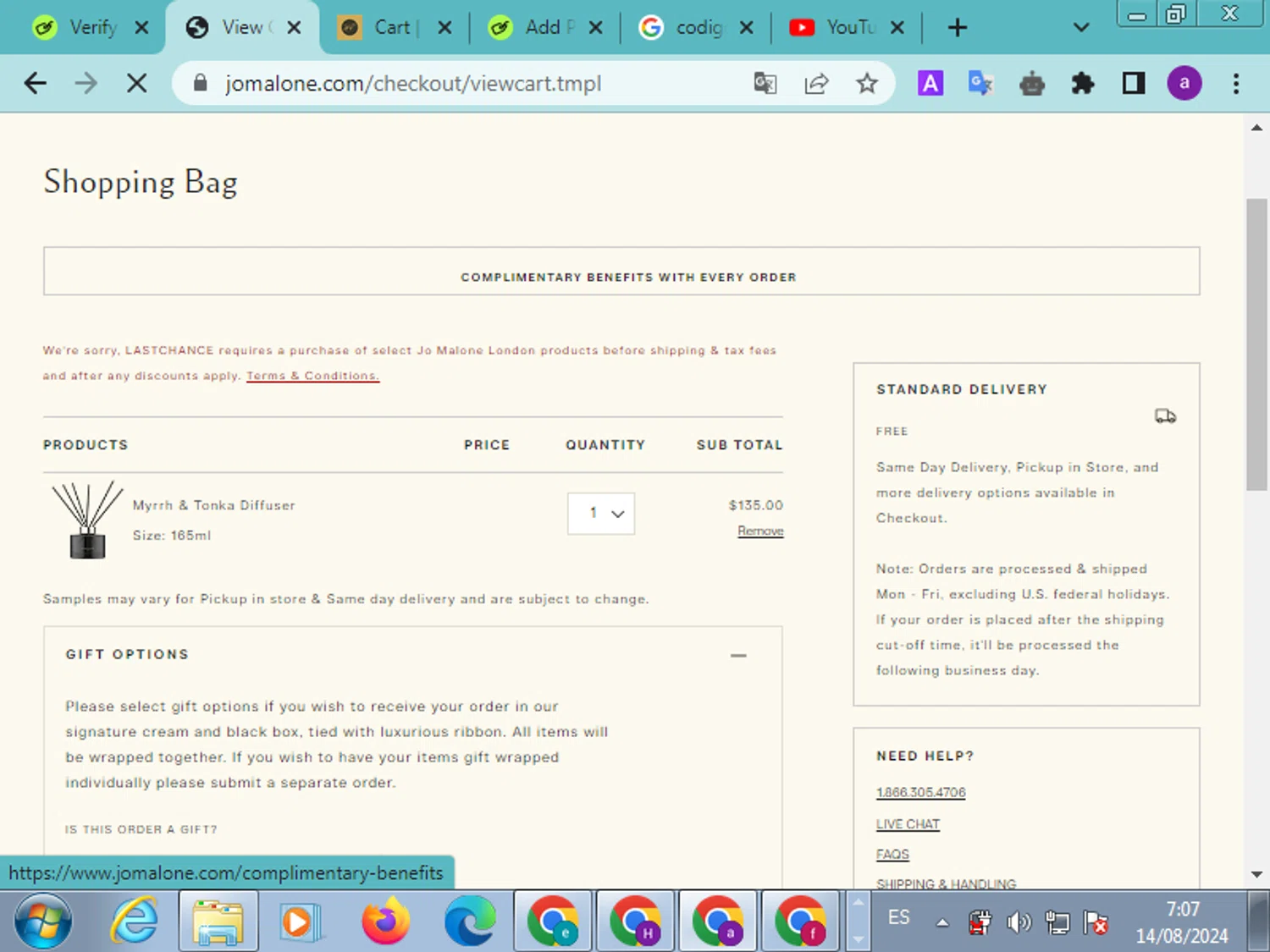Show hidden tray icons arrow
Screen dimensions: 1270x952
(941, 922)
